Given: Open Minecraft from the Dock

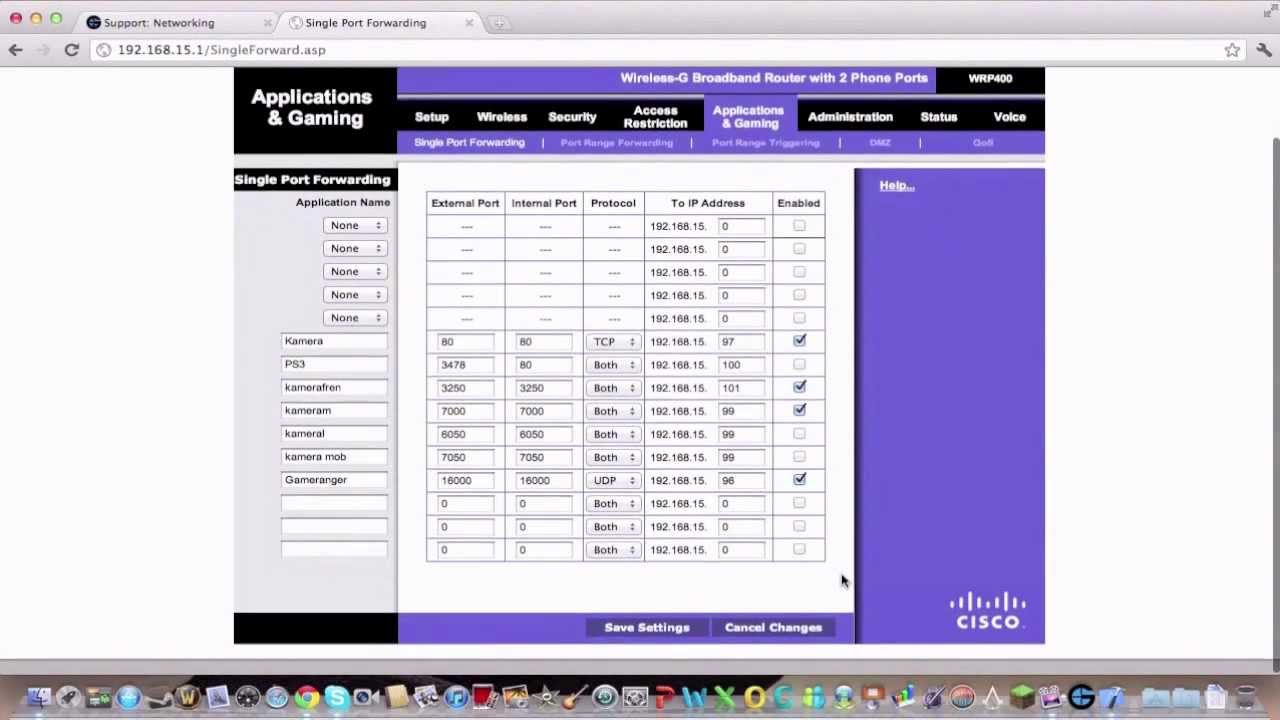Looking at the screenshot, I should coord(1022,697).
